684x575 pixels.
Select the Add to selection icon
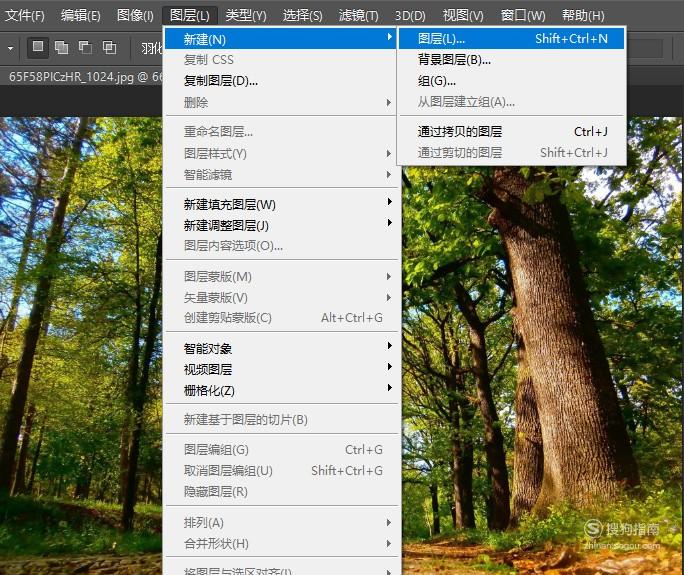point(62,47)
